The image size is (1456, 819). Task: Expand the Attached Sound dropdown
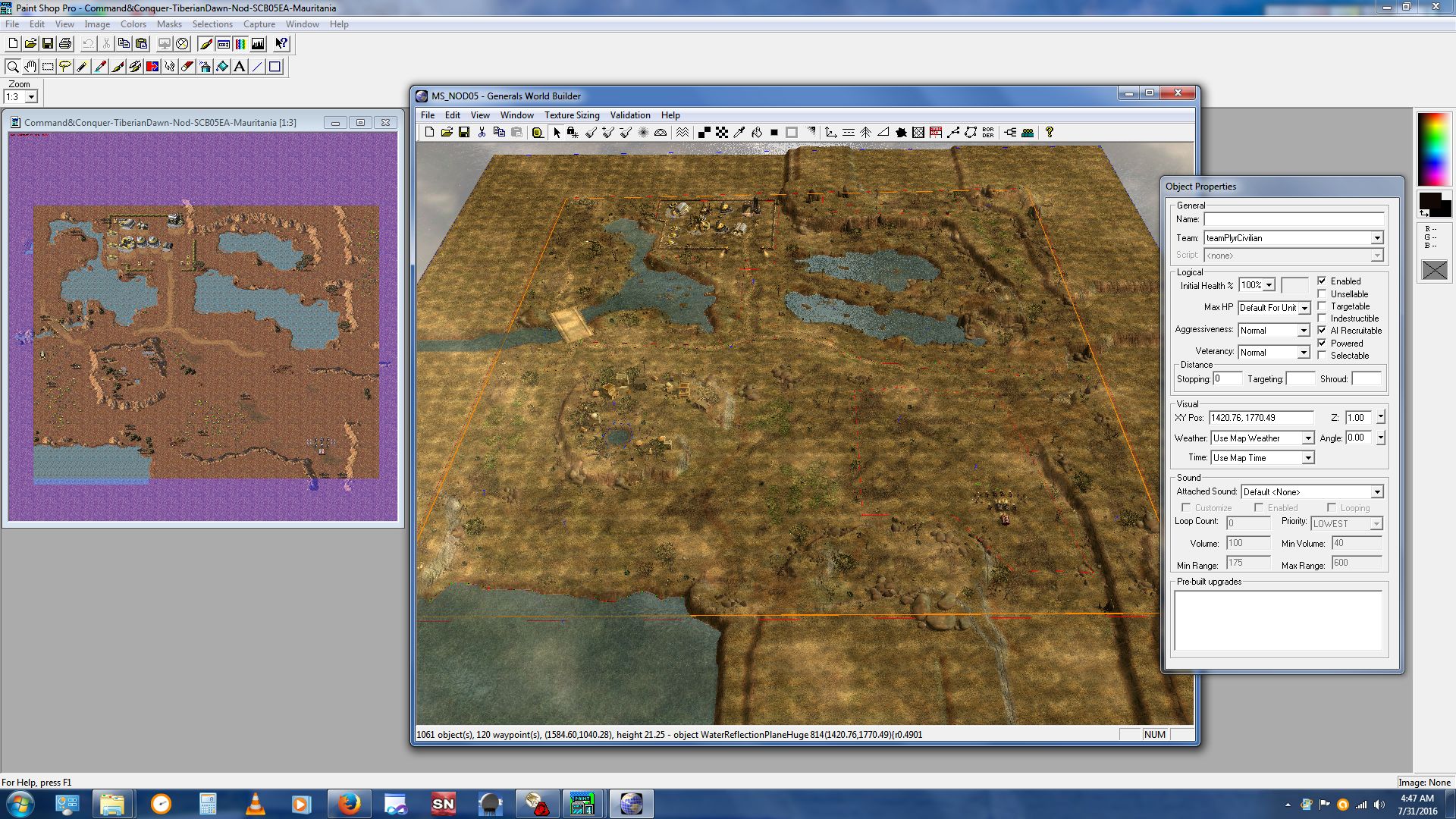tap(1377, 492)
